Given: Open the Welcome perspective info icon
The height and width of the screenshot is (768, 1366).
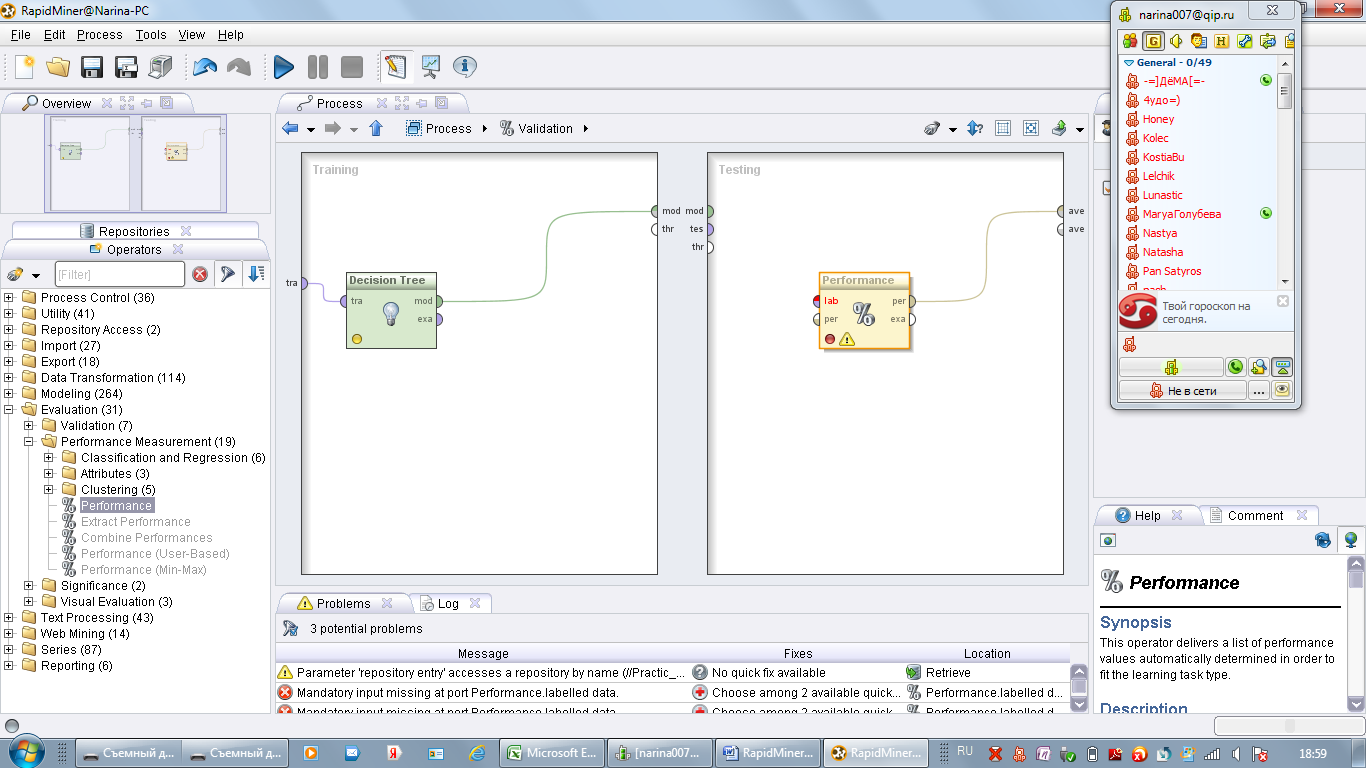Looking at the screenshot, I should 465,67.
